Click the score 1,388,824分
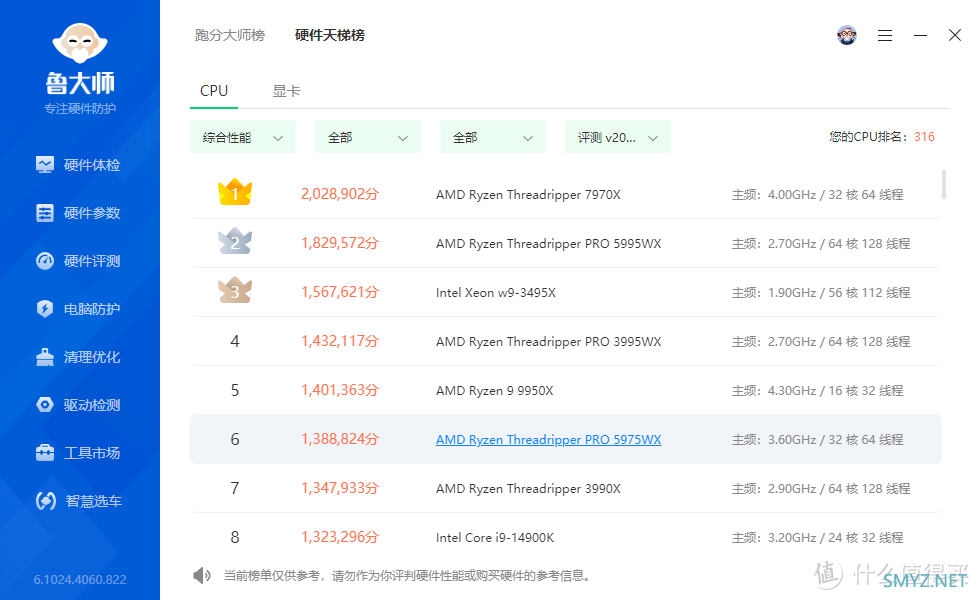 (340, 439)
